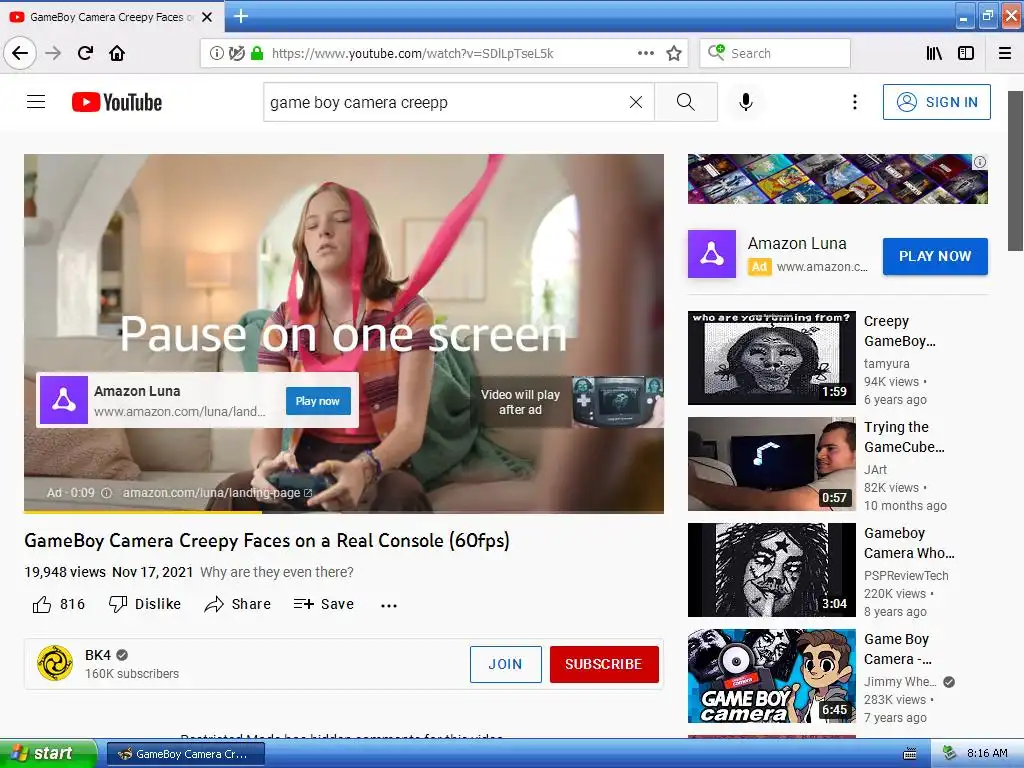Close the GameBoy Camera Creepy Faces tab

(x=207, y=17)
